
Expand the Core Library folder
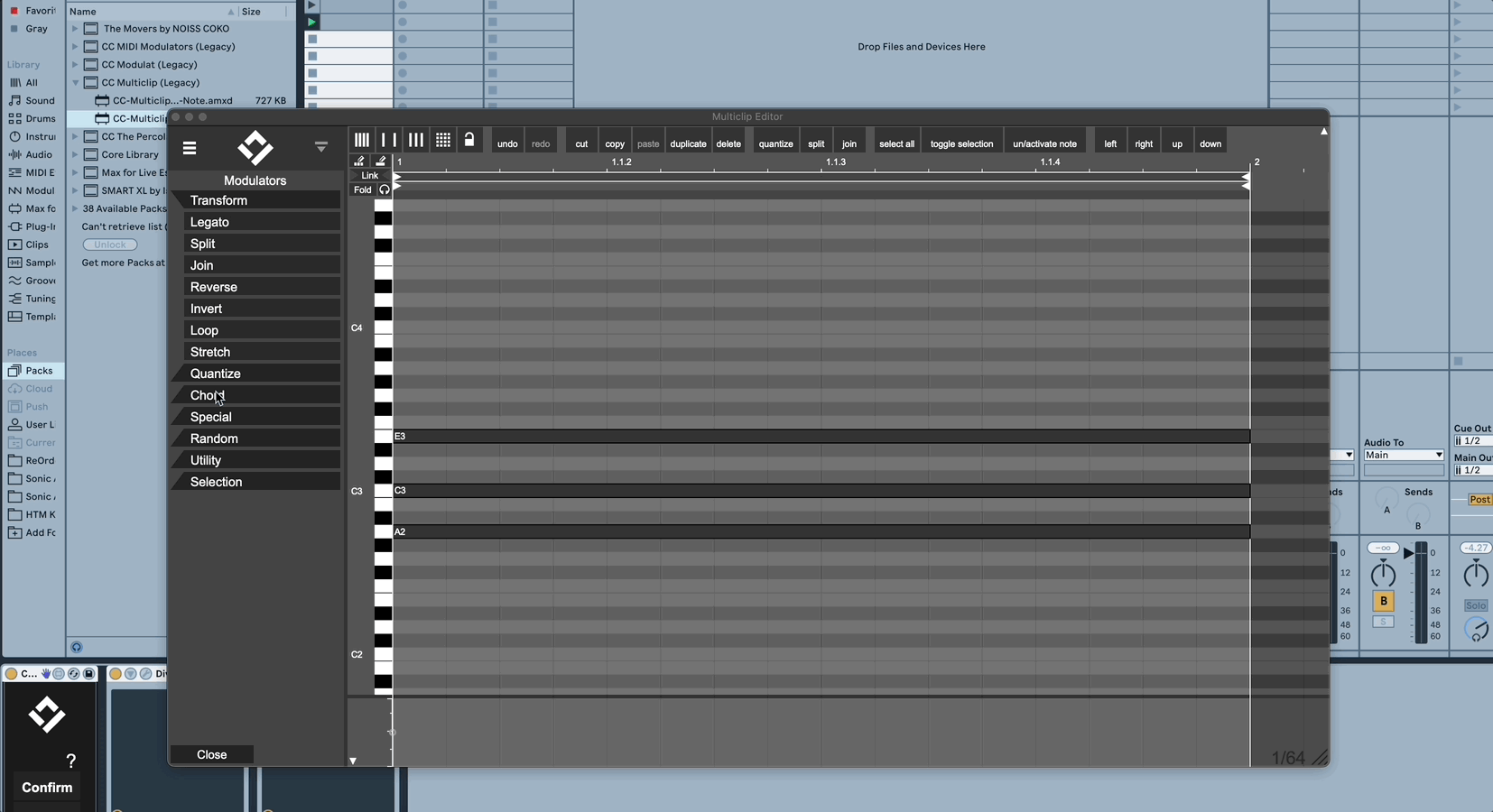pyautogui.click(x=75, y=155)
